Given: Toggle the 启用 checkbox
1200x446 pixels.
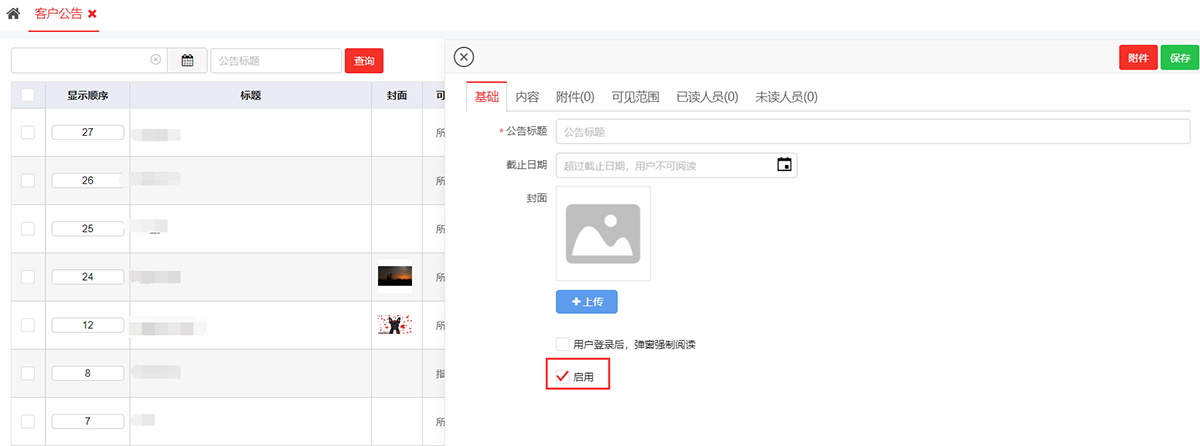Looking at the screenshot, I should tap(562, 376).
